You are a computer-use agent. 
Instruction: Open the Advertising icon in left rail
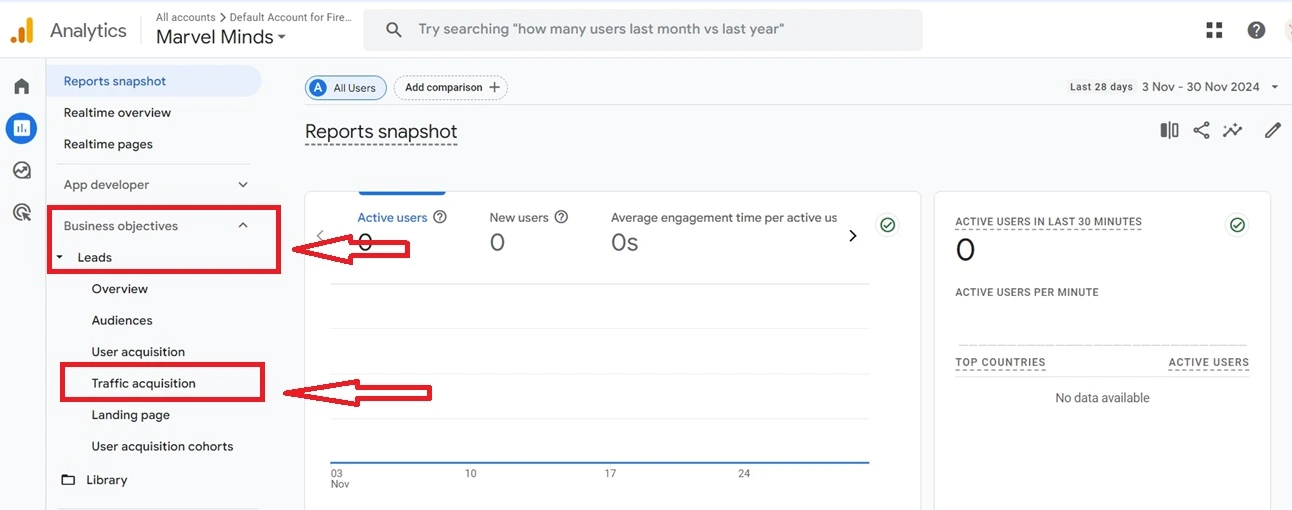click(21, 212)
